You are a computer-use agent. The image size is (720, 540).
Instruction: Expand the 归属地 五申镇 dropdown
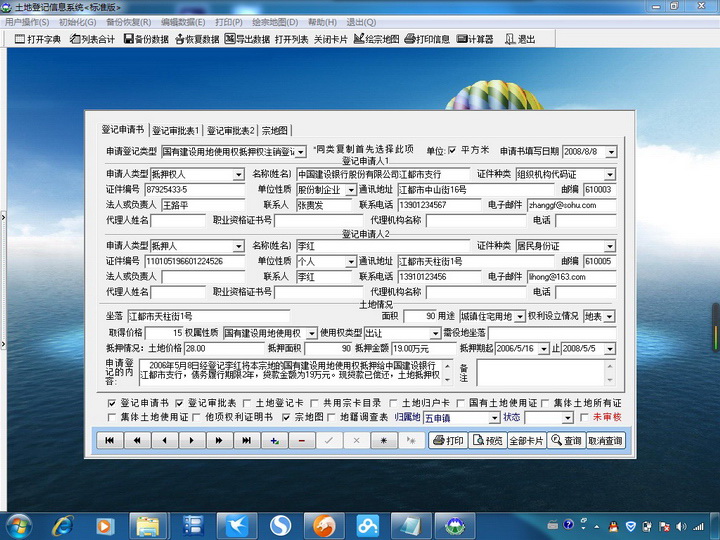tap(494, 418)
